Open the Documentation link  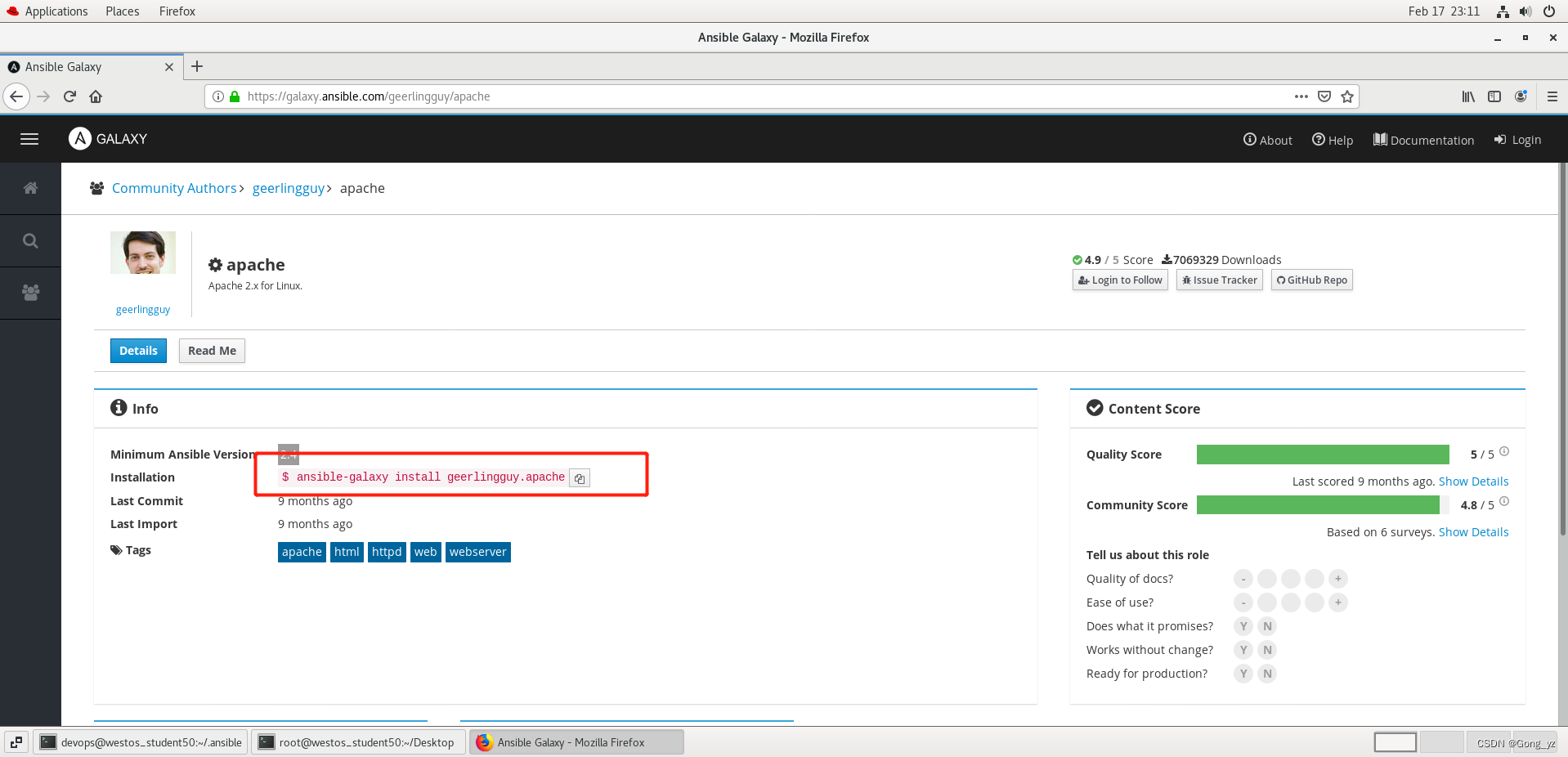[1424, 140]
